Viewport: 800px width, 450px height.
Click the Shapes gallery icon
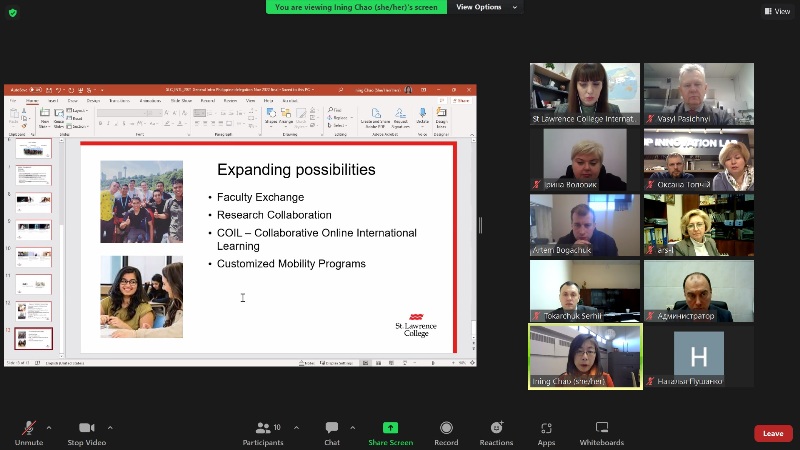(271, 113)
